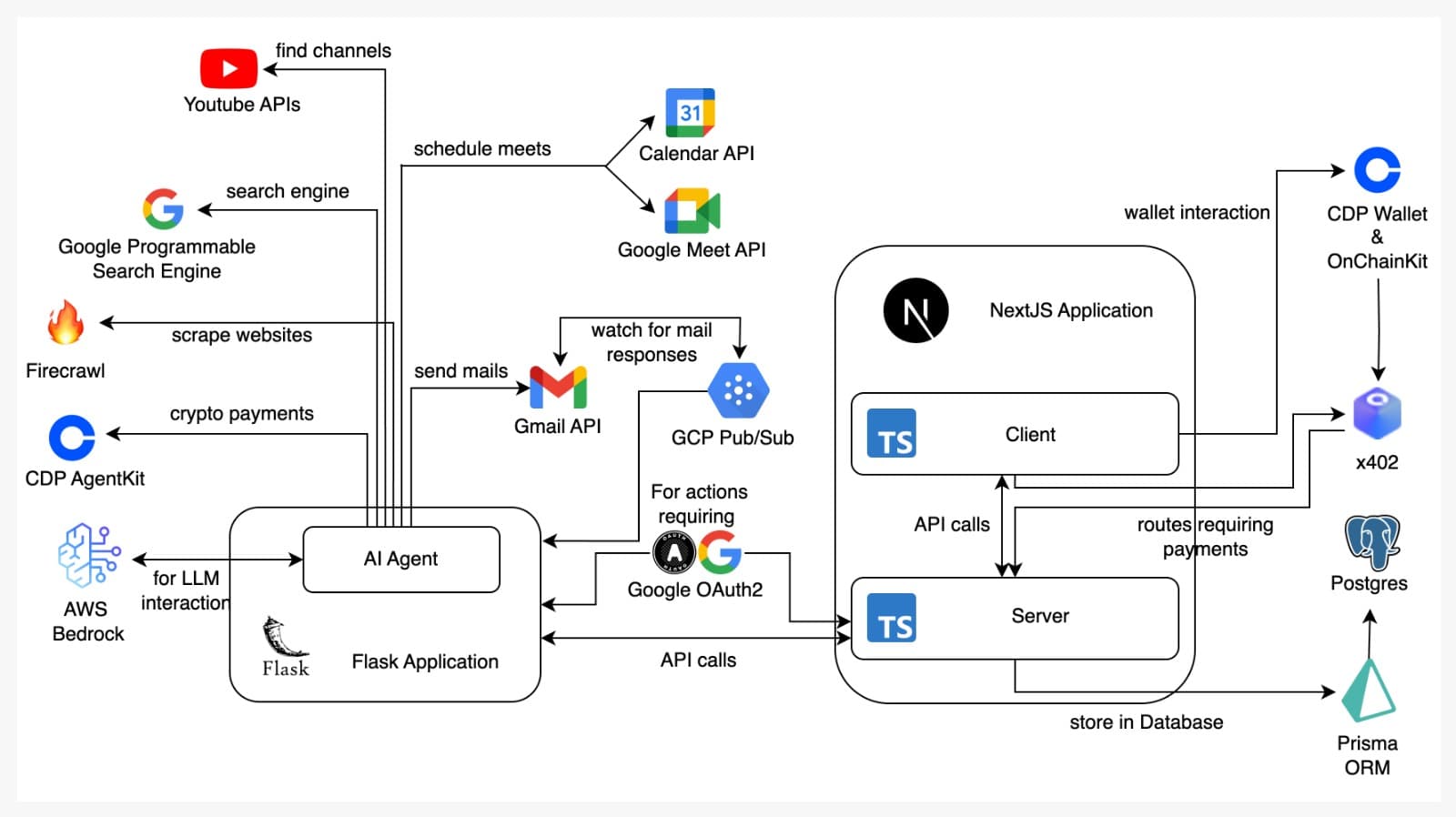Select the 'for LLM interaction' label
The height and width of the screenshot is (817, 1456).
(x=186, y=590)
